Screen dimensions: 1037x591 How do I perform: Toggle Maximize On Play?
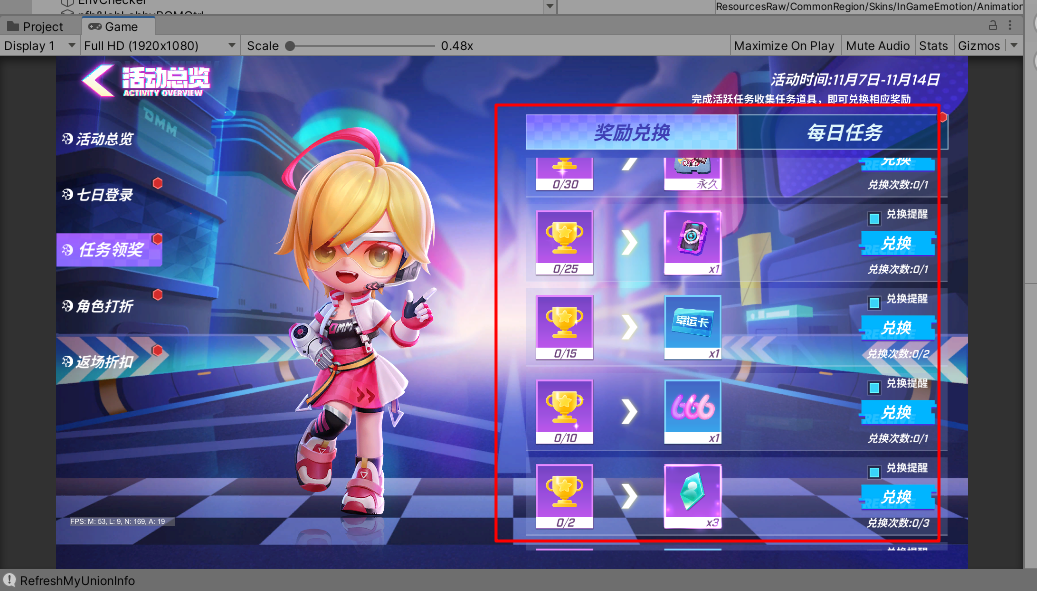784,46
